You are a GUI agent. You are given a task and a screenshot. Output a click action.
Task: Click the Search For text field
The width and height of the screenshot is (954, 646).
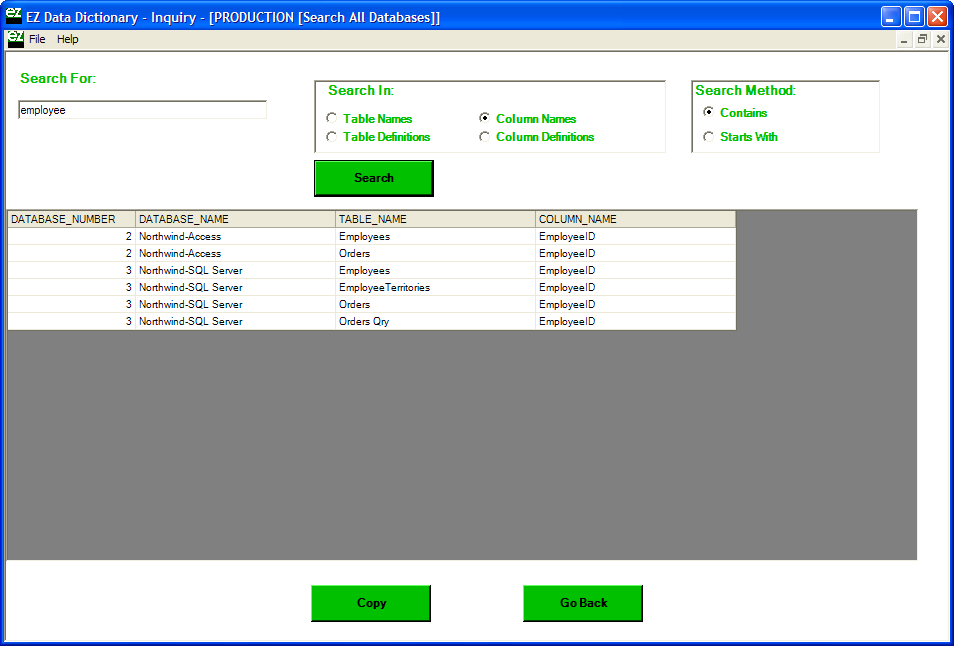(x=142, y=110)
